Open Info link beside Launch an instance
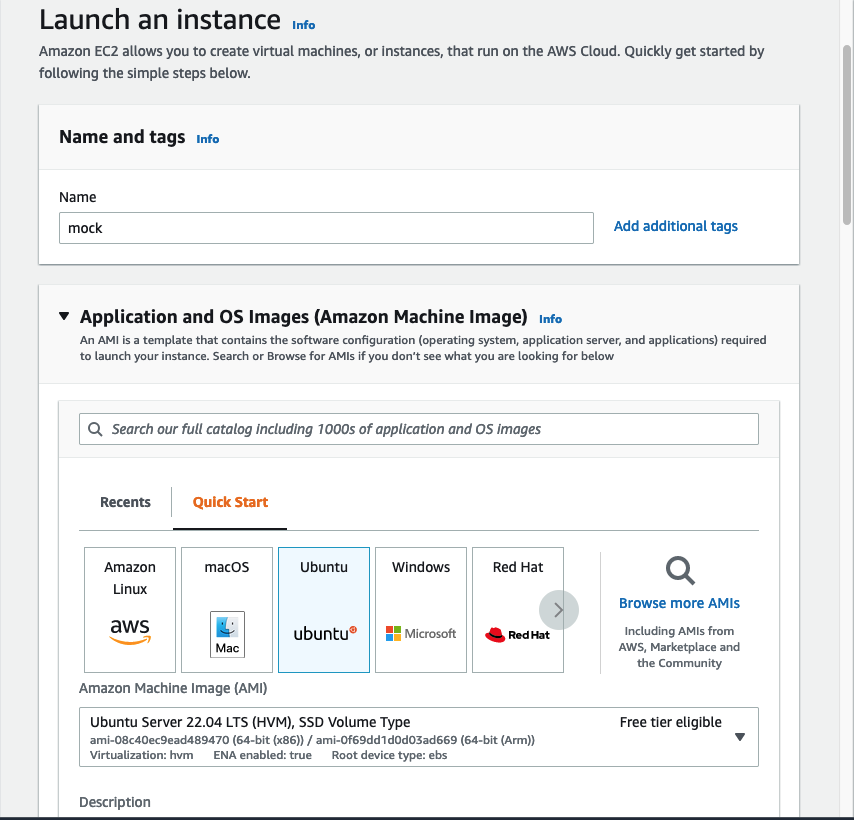 point(303,25)
